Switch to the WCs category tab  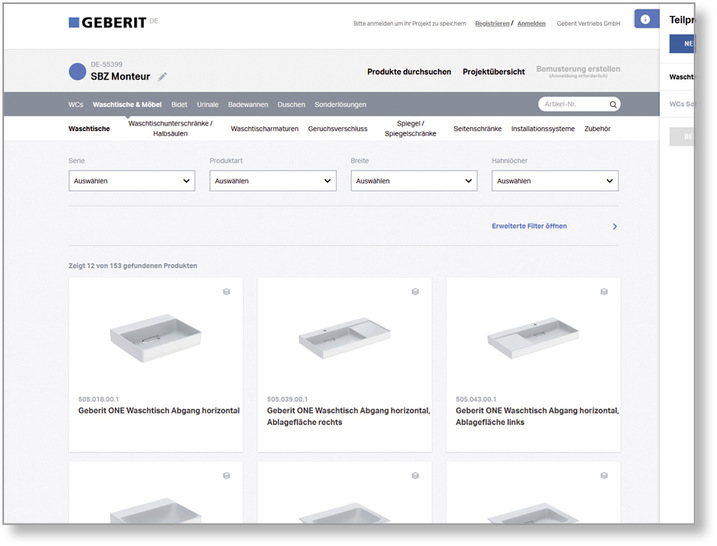coord(76,104)
